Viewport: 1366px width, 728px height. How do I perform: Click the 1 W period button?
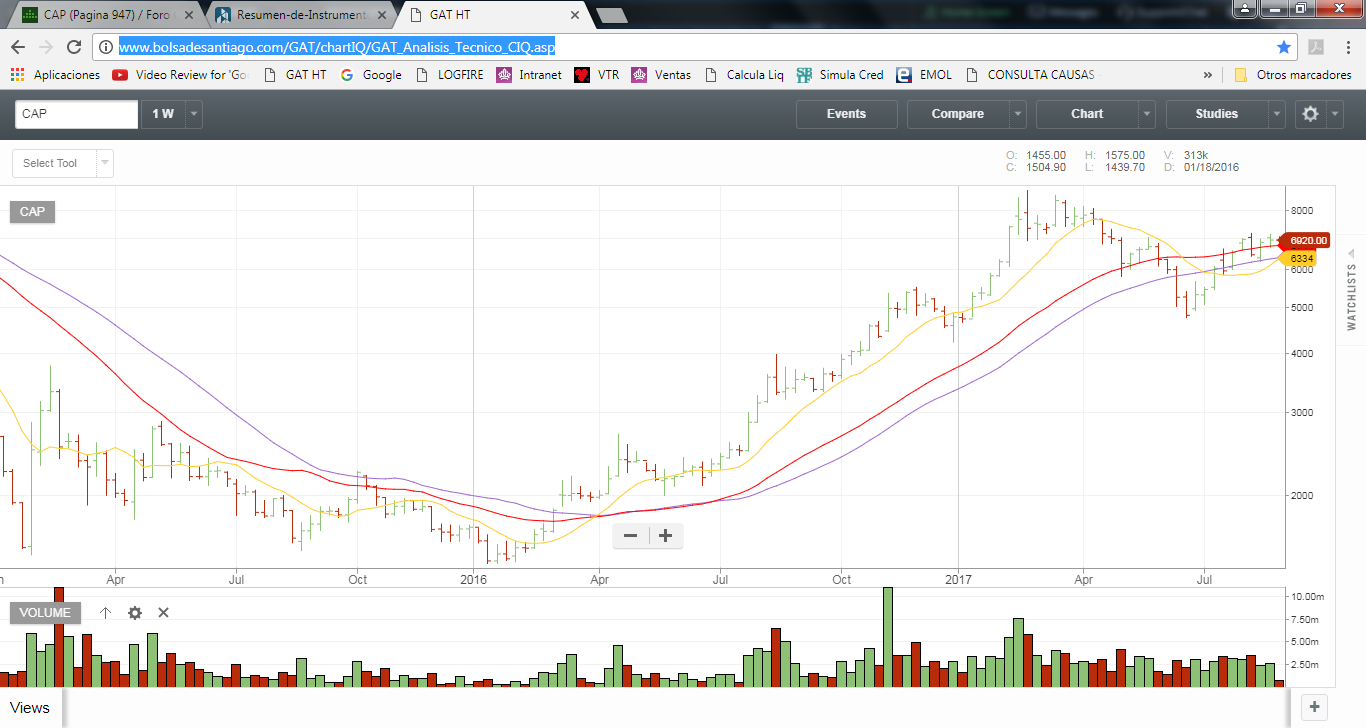(x=163, y=114)
